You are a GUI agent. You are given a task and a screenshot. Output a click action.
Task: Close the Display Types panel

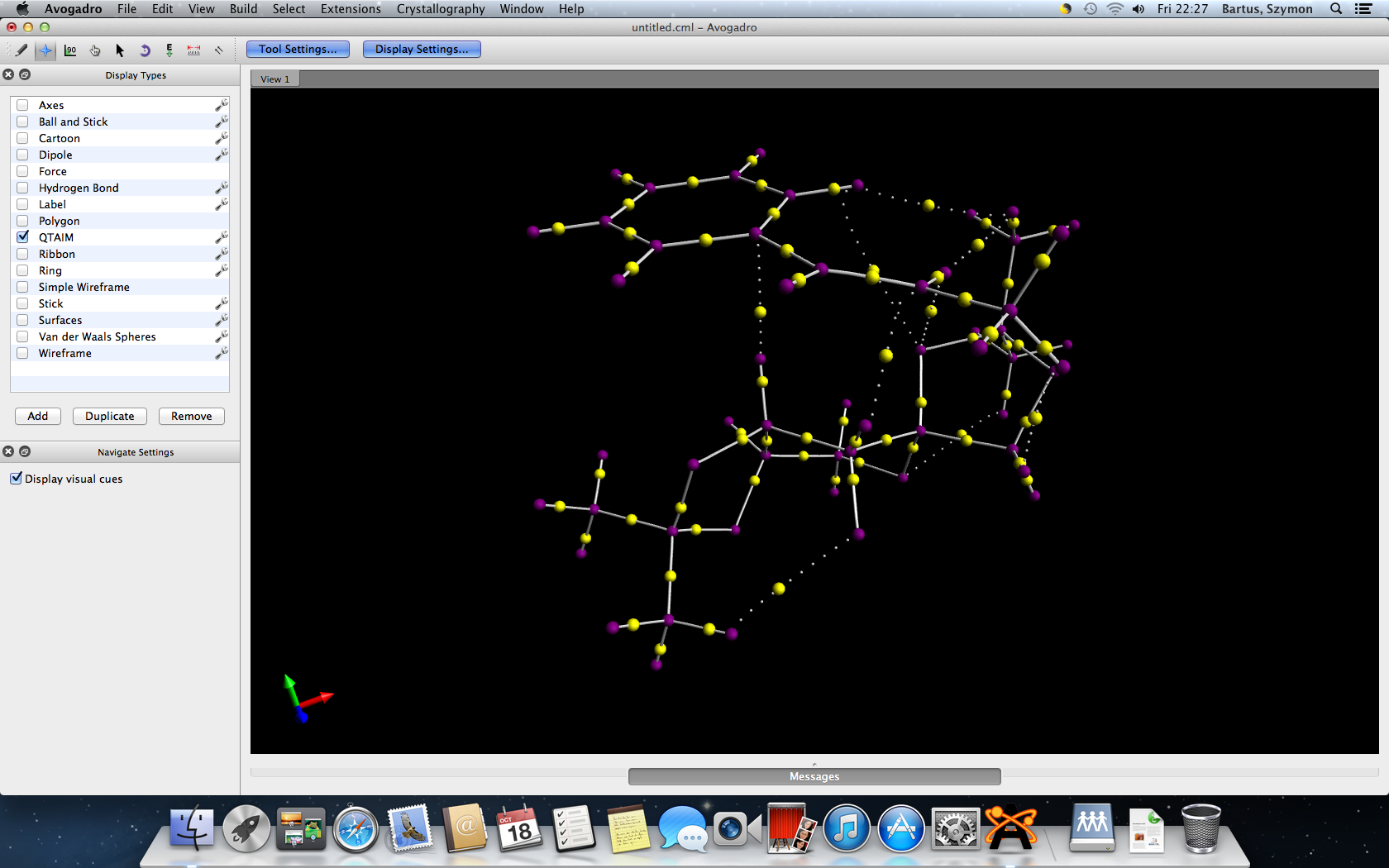tap(8, 74)
